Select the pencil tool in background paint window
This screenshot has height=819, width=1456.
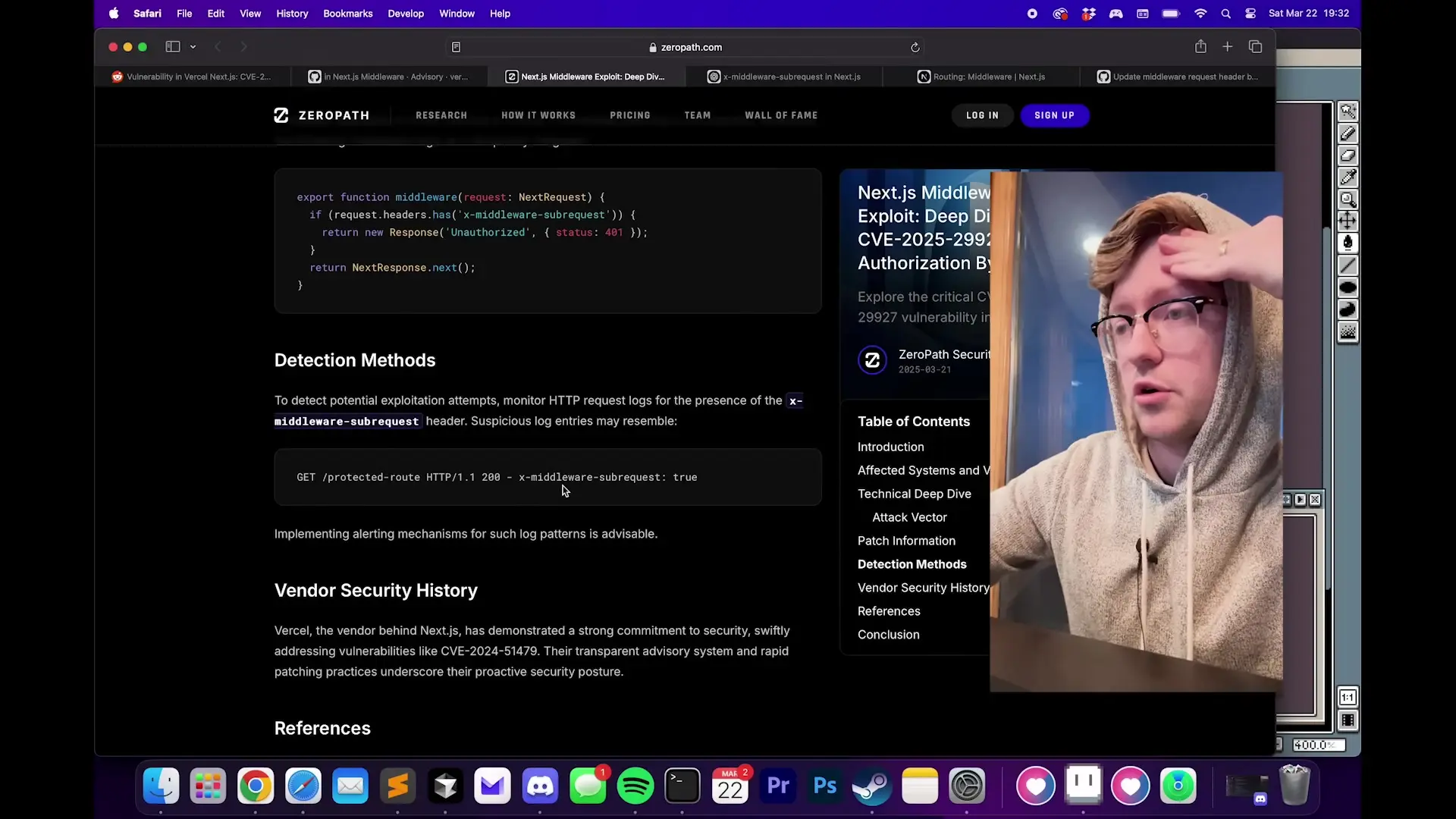pyautogui.click(x=1348, y=133)
